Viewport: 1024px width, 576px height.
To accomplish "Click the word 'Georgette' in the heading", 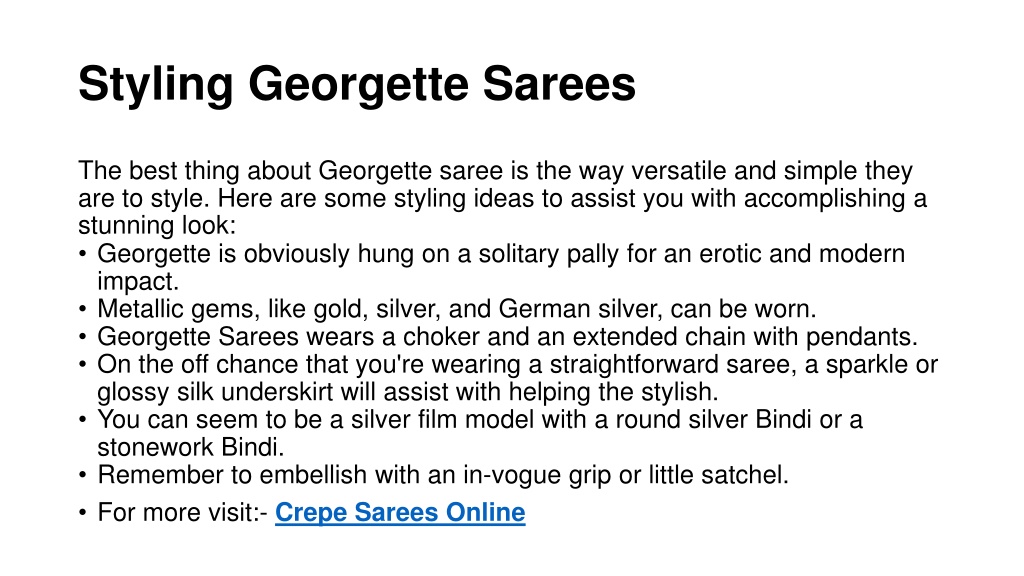I will tap(358, 86).
